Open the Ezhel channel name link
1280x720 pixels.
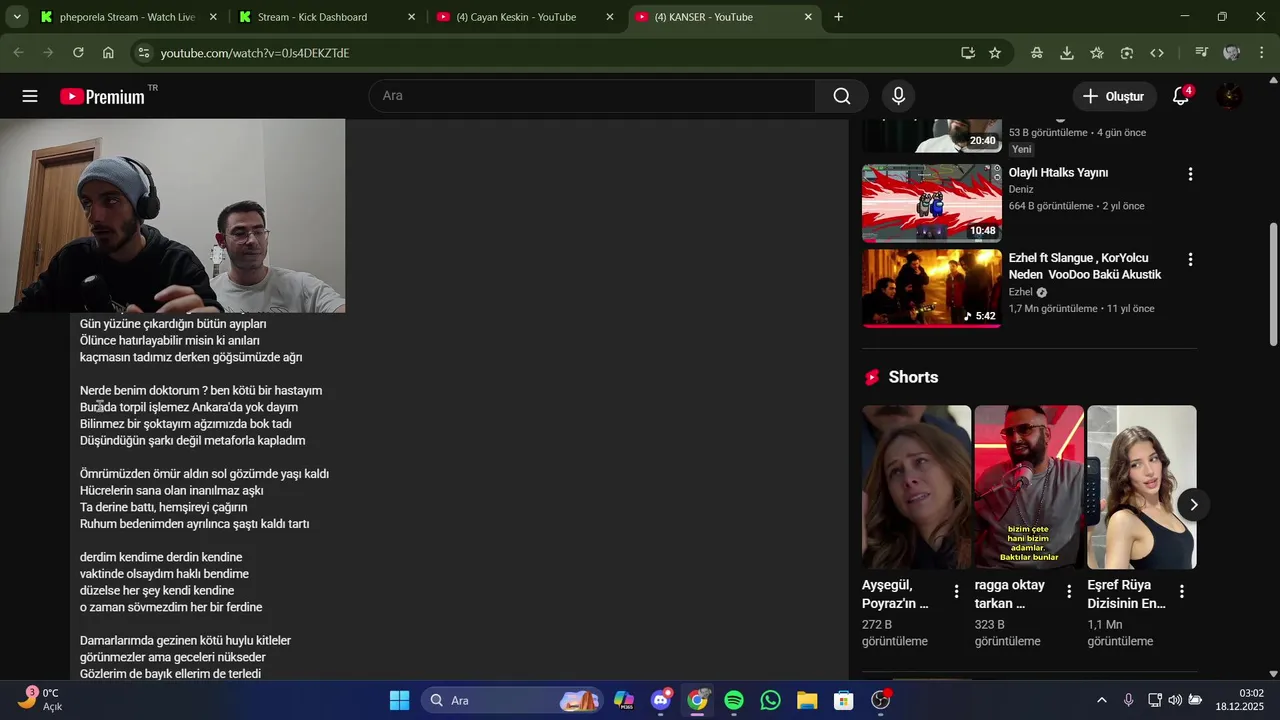tap(1020, 292)
